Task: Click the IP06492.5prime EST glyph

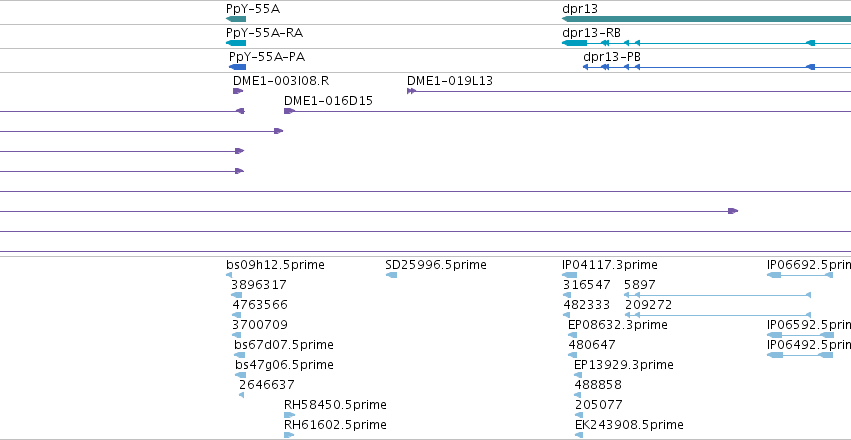Action: point(799,355)
